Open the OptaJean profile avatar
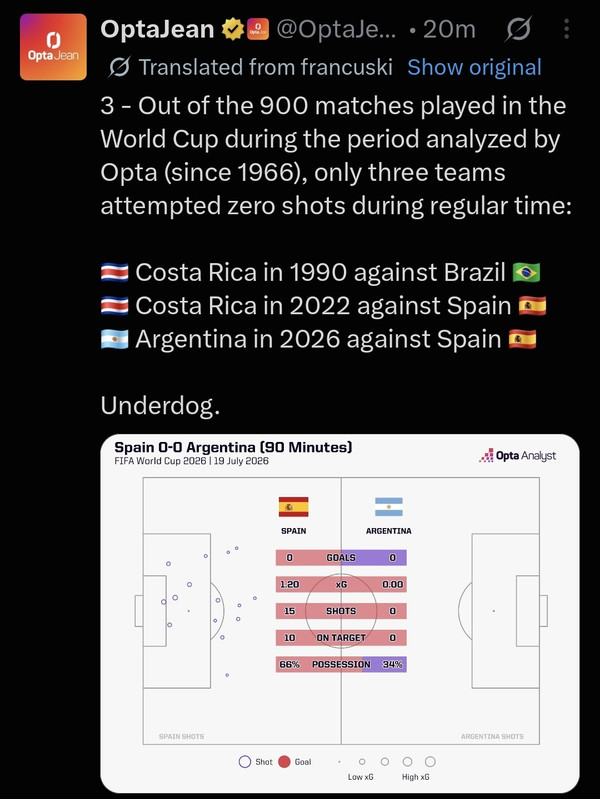The height and width of the screenshot is (799, 600). tap(53, 47)
